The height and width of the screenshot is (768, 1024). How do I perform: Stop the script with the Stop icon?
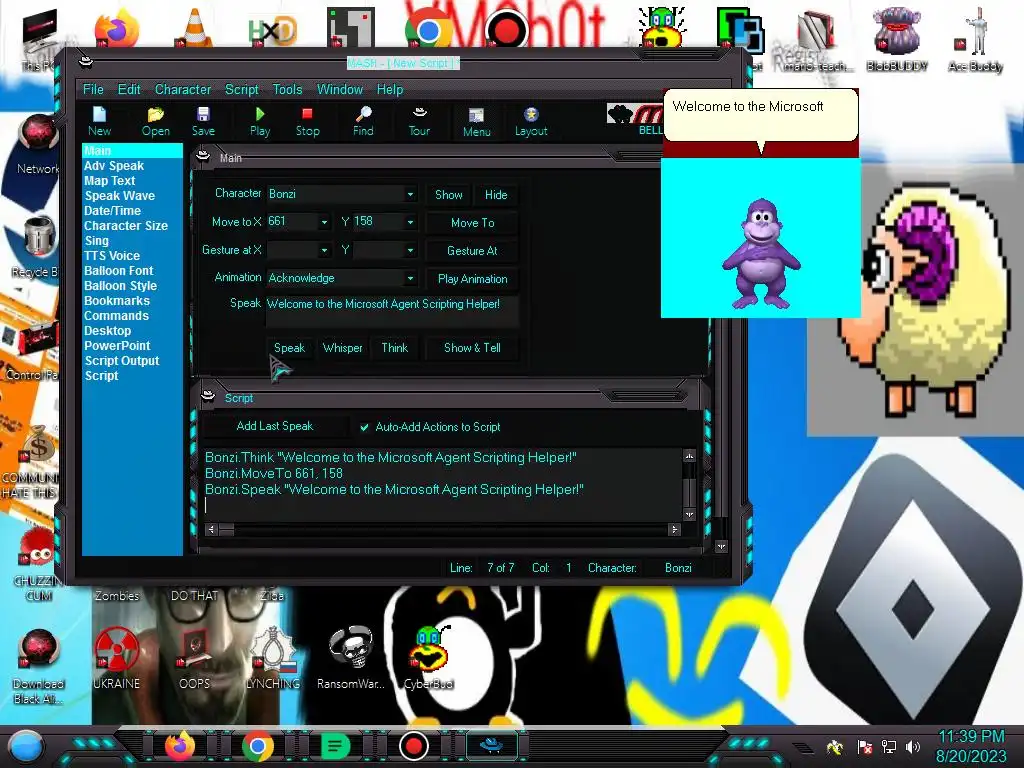coord(308,121)
